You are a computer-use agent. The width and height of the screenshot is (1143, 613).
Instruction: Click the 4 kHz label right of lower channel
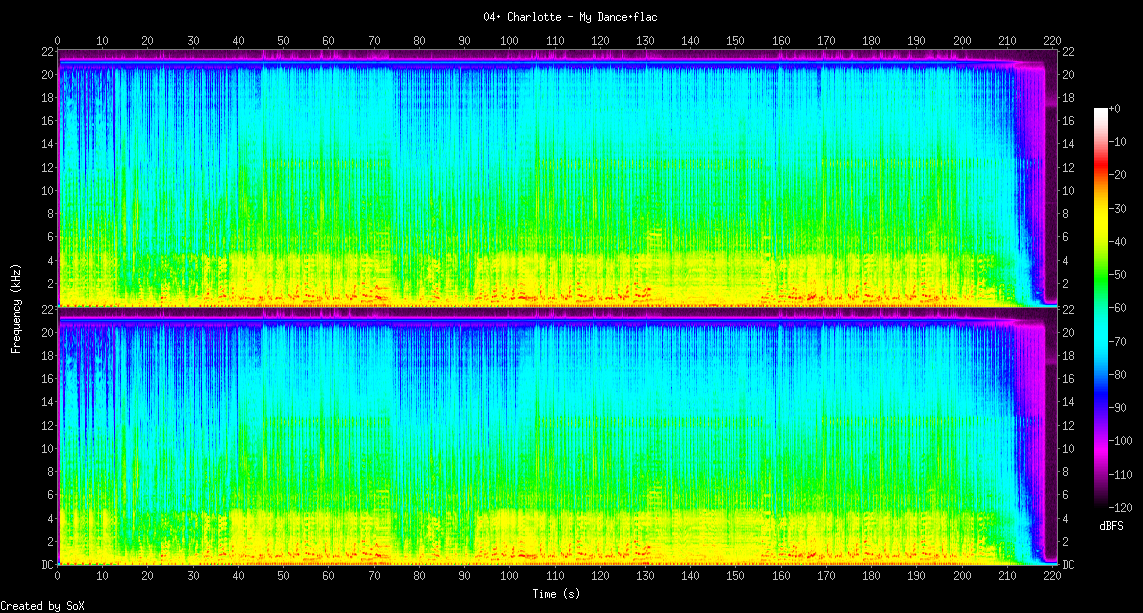(x=1068, y=518)
